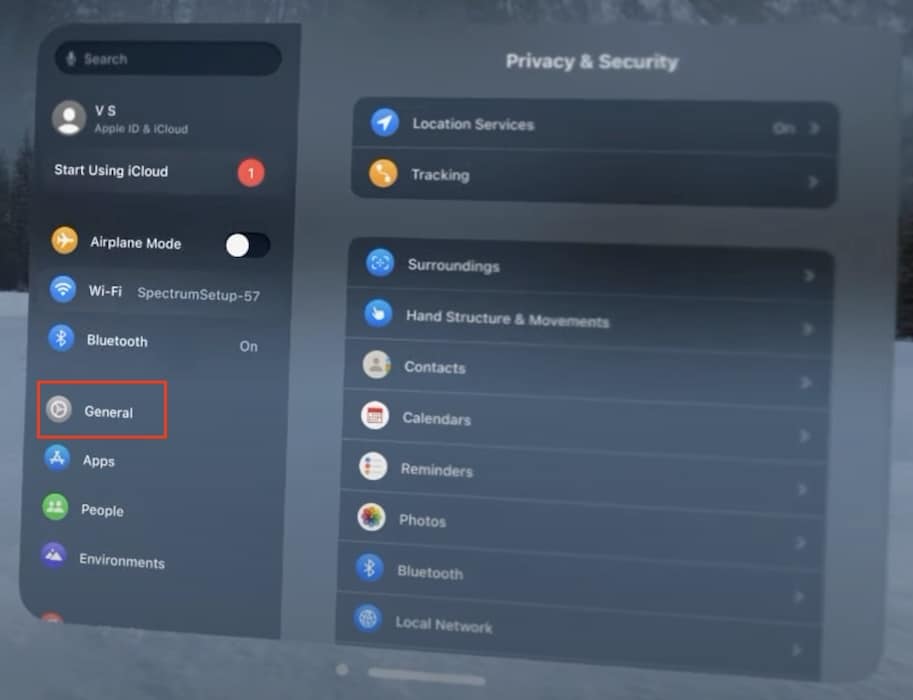Image resolution: width=913 pixels, height=700 pixels.
Task: Click the Local Network globe icon
Action: point(368,620)
